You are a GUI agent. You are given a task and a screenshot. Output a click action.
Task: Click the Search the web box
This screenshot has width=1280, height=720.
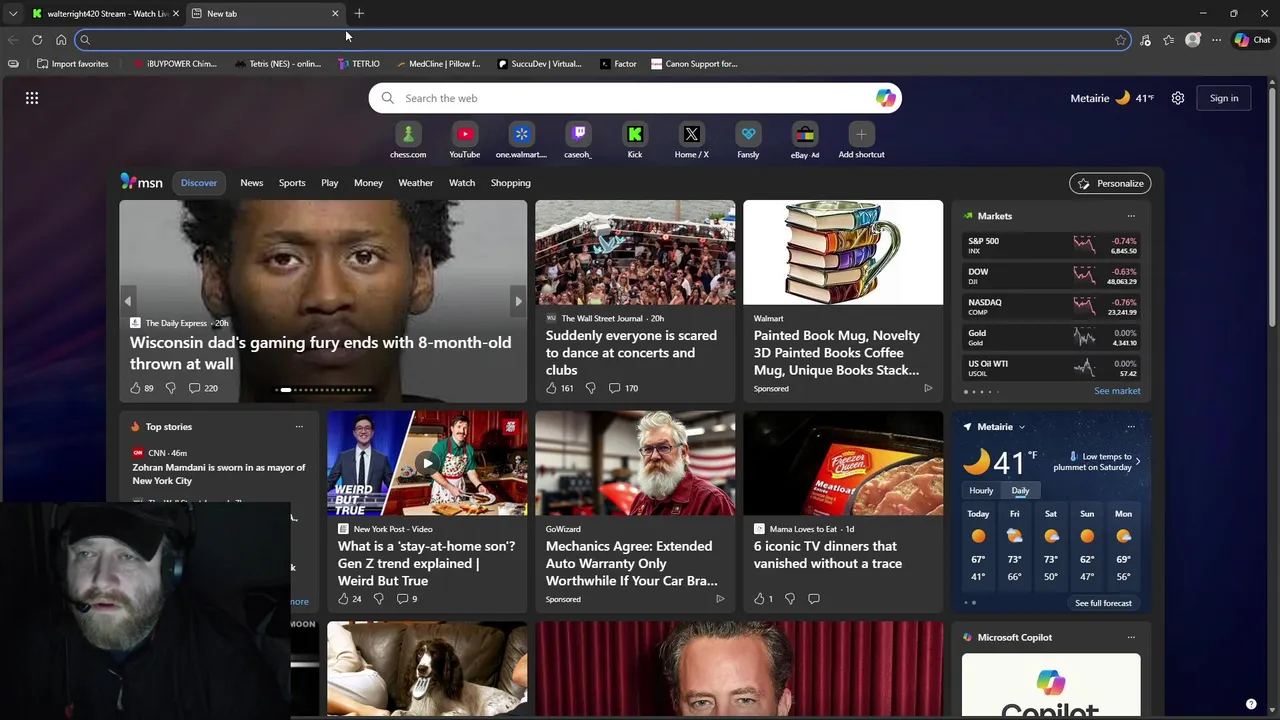pyautogui.click(x=635, y=98)
